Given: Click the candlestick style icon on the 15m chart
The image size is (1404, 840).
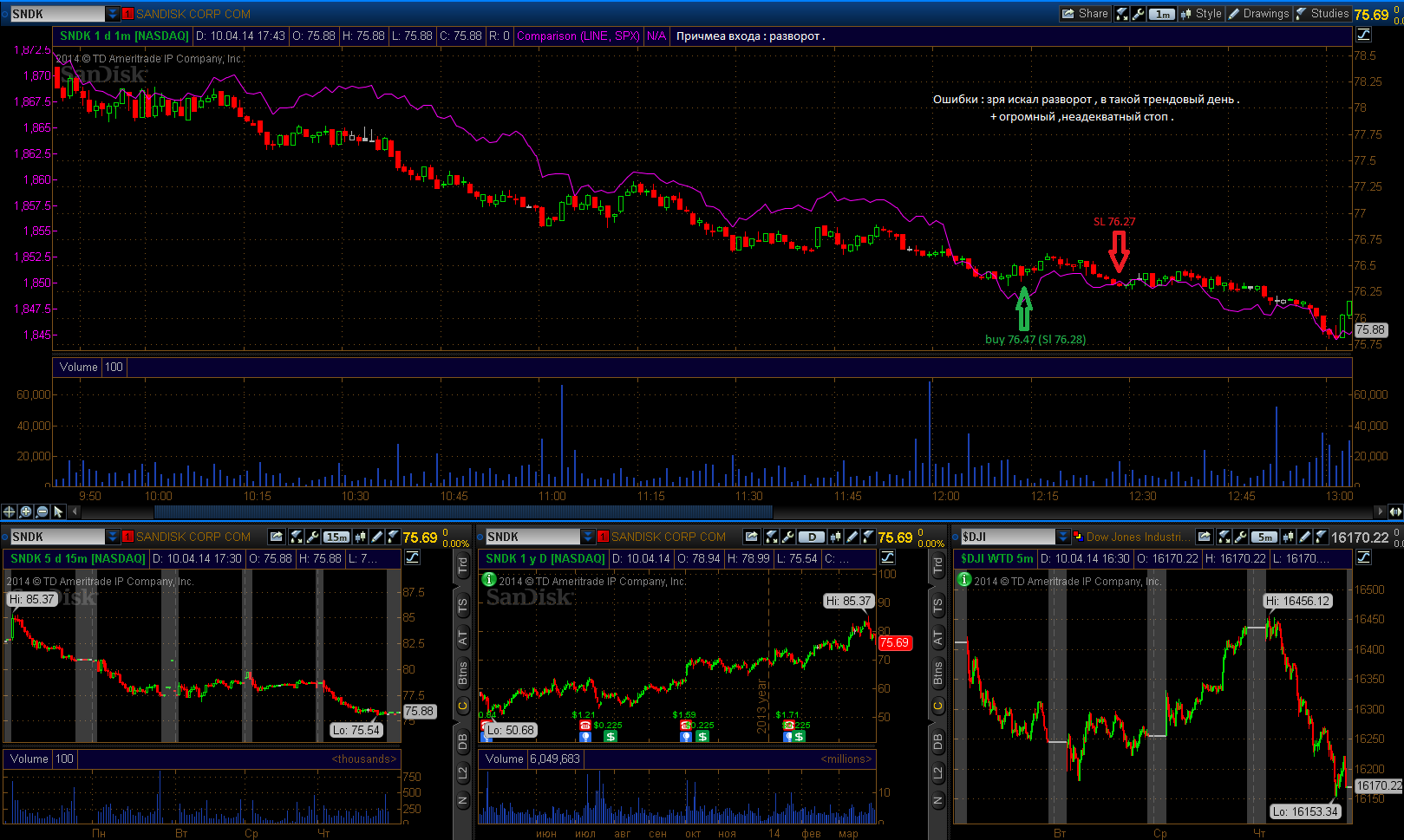Looking at the screenshot, I should (x=361, y=537).
